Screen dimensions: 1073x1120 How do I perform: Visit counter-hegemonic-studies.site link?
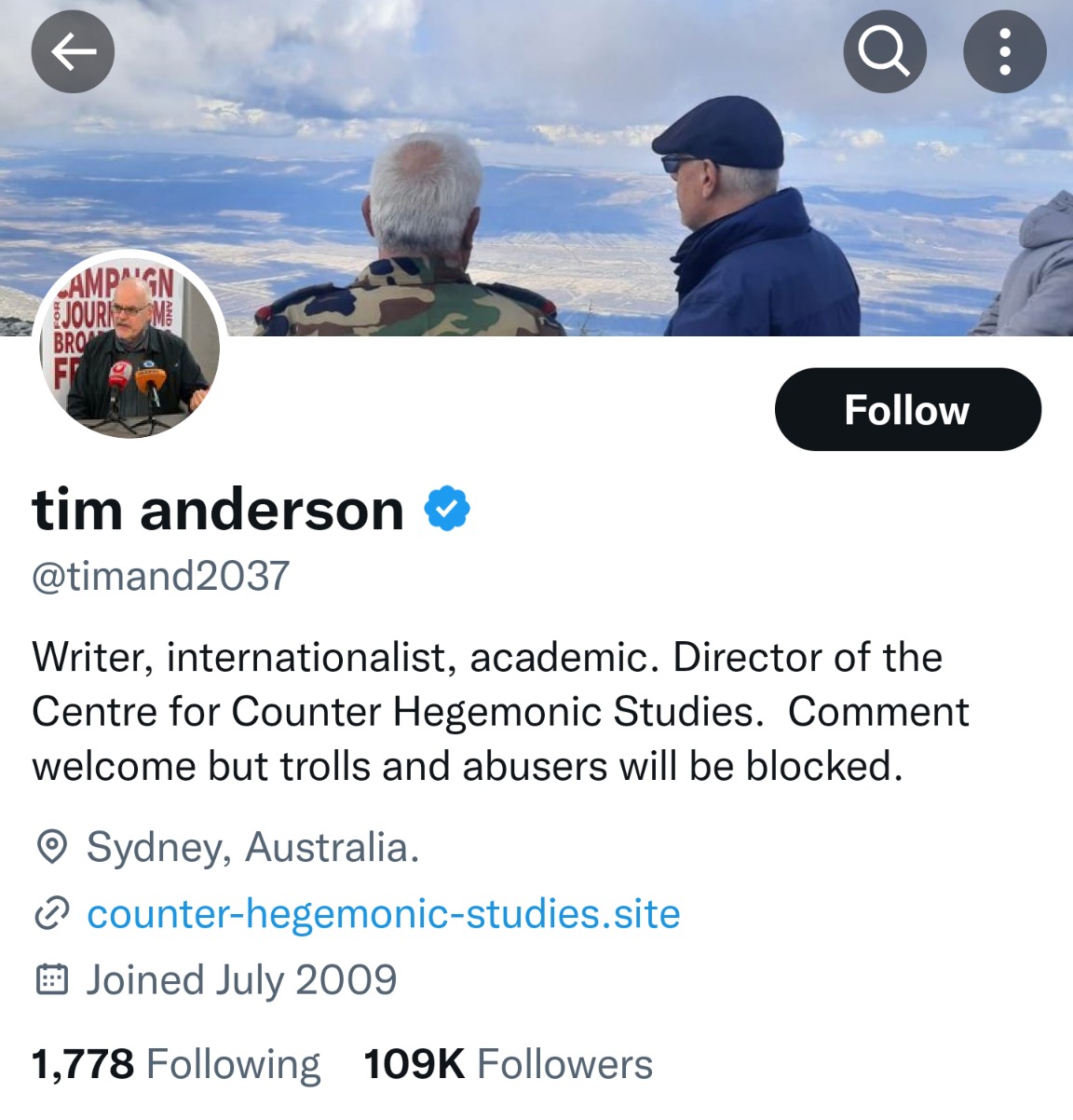pyautogui.click(x=384, y=914)
